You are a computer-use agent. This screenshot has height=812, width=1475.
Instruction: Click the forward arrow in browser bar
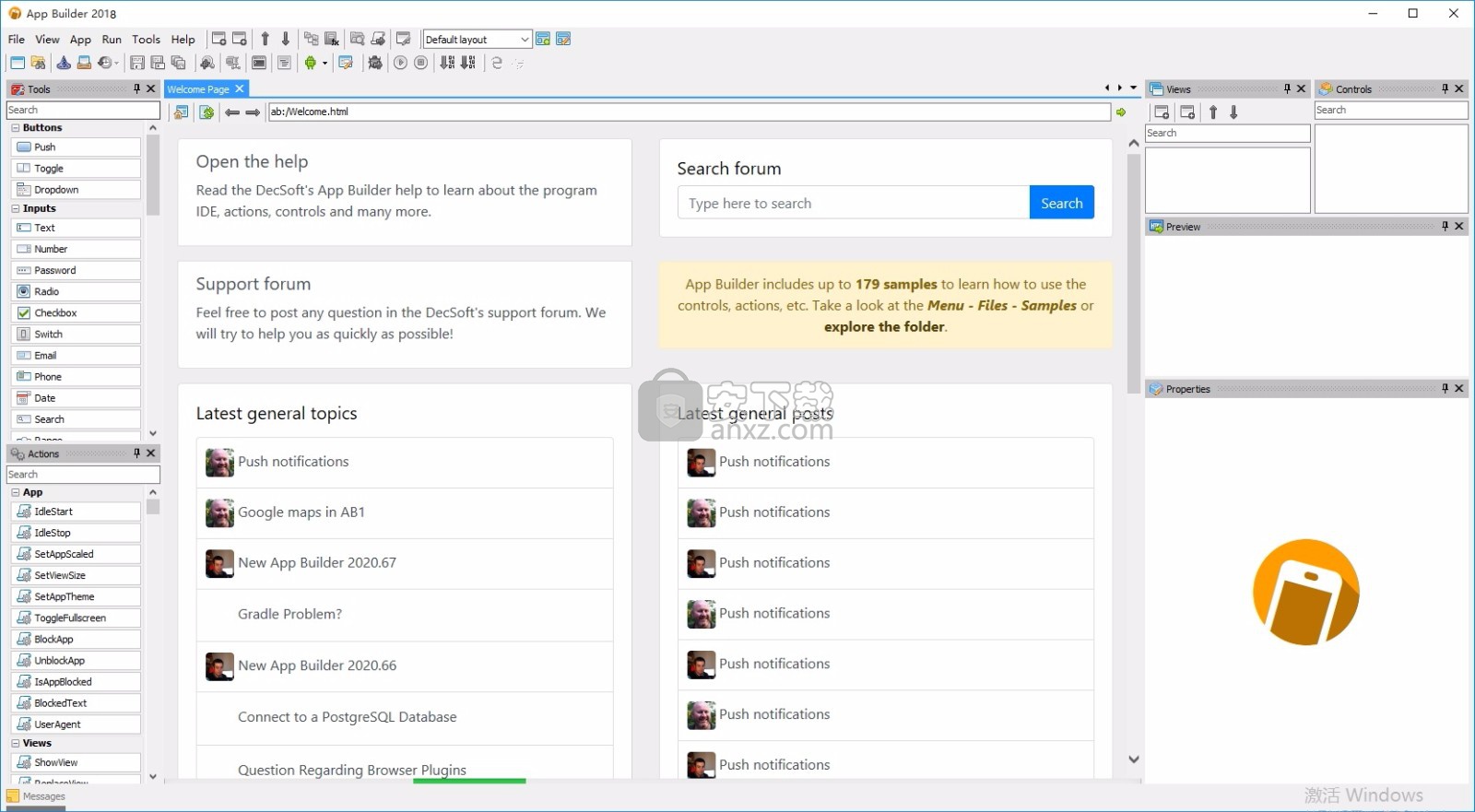point(253,112)
